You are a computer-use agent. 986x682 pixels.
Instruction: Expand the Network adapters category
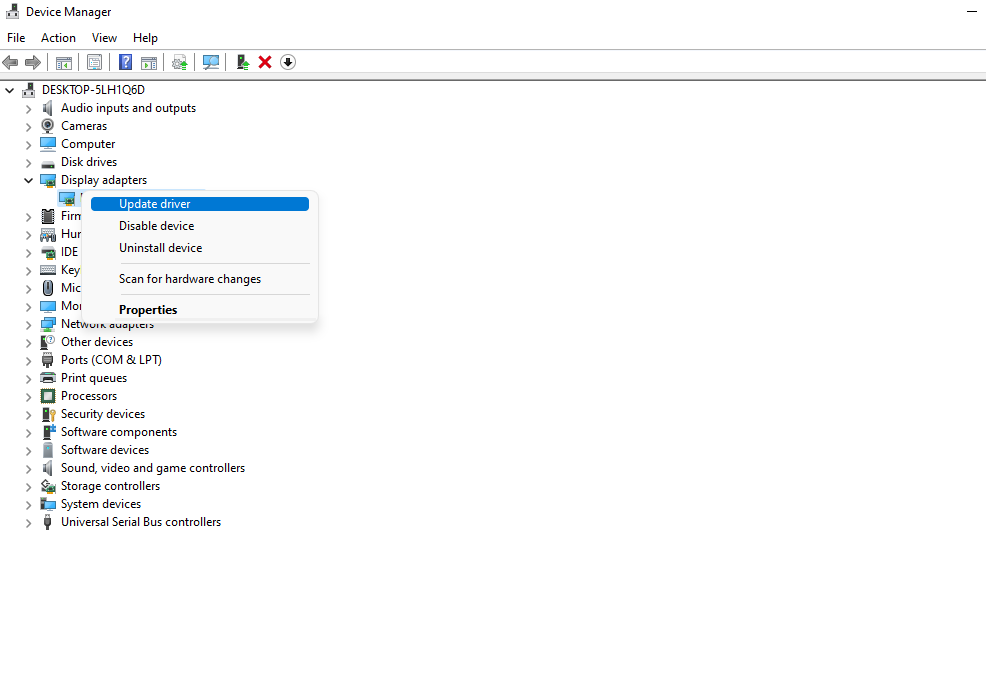pyautogui.click(x=28, y=323)
